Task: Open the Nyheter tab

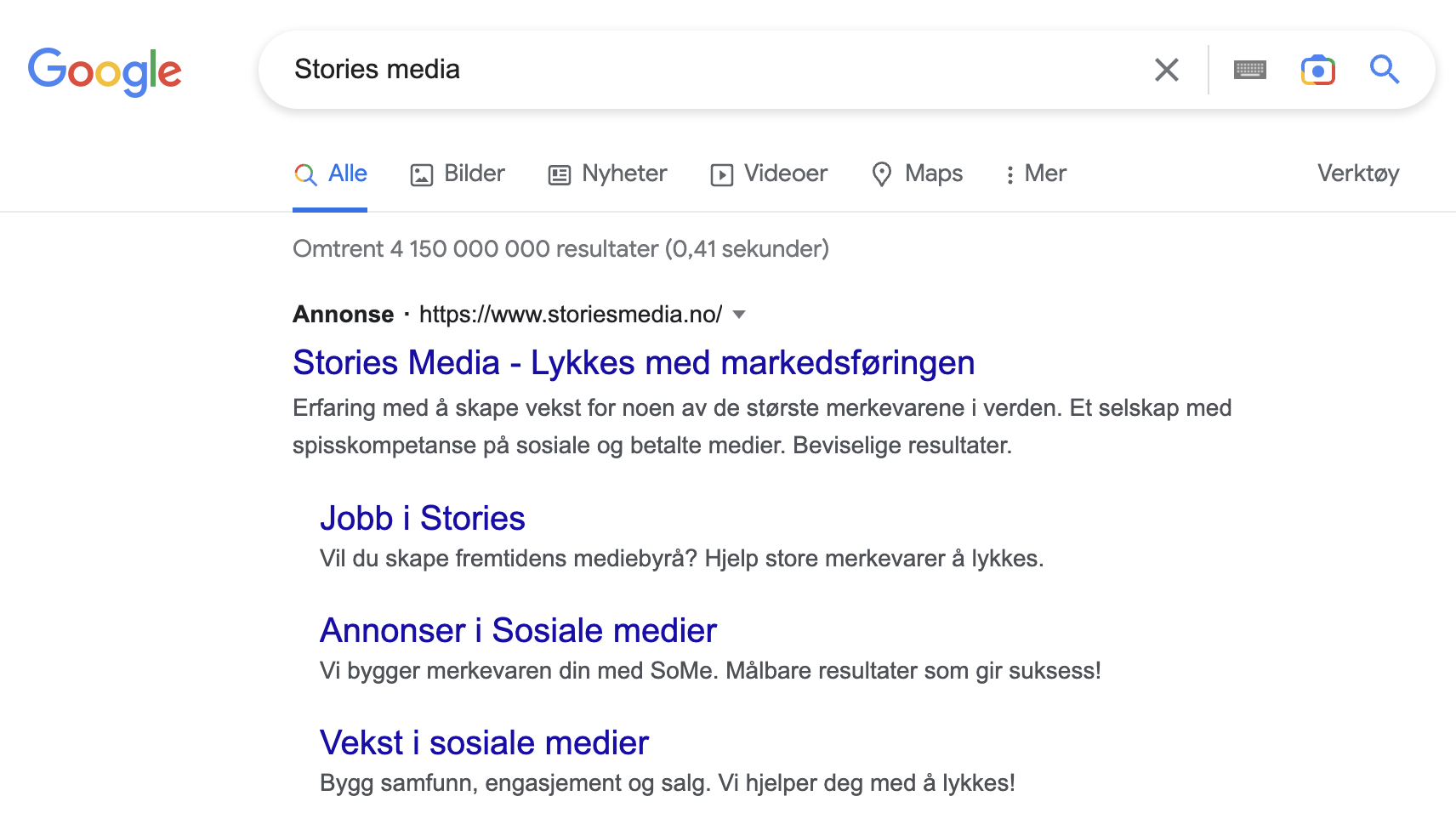Action: tap(607, 174)
